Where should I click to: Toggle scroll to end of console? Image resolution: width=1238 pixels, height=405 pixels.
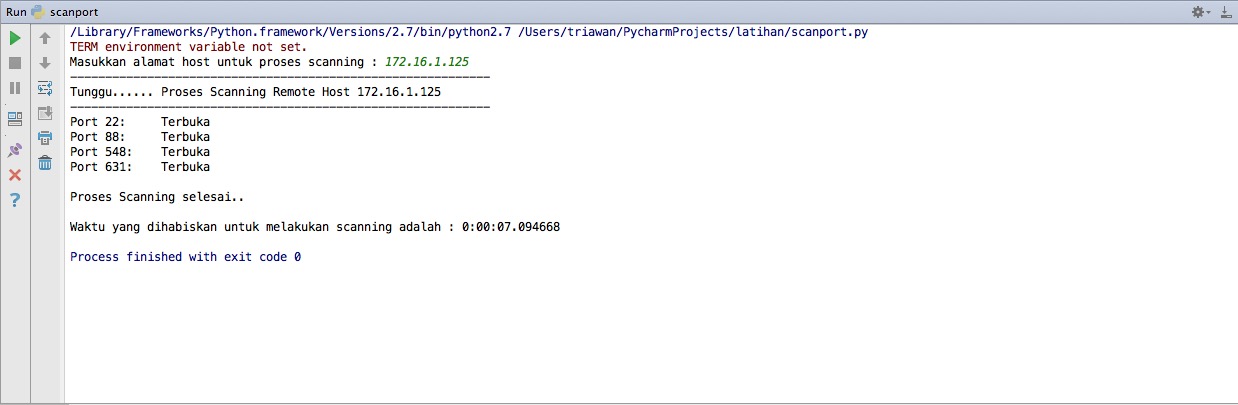45,113
